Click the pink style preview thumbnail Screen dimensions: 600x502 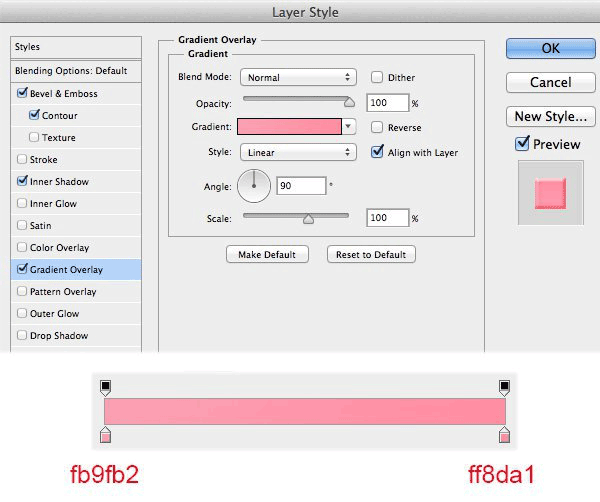click(550, 193)
